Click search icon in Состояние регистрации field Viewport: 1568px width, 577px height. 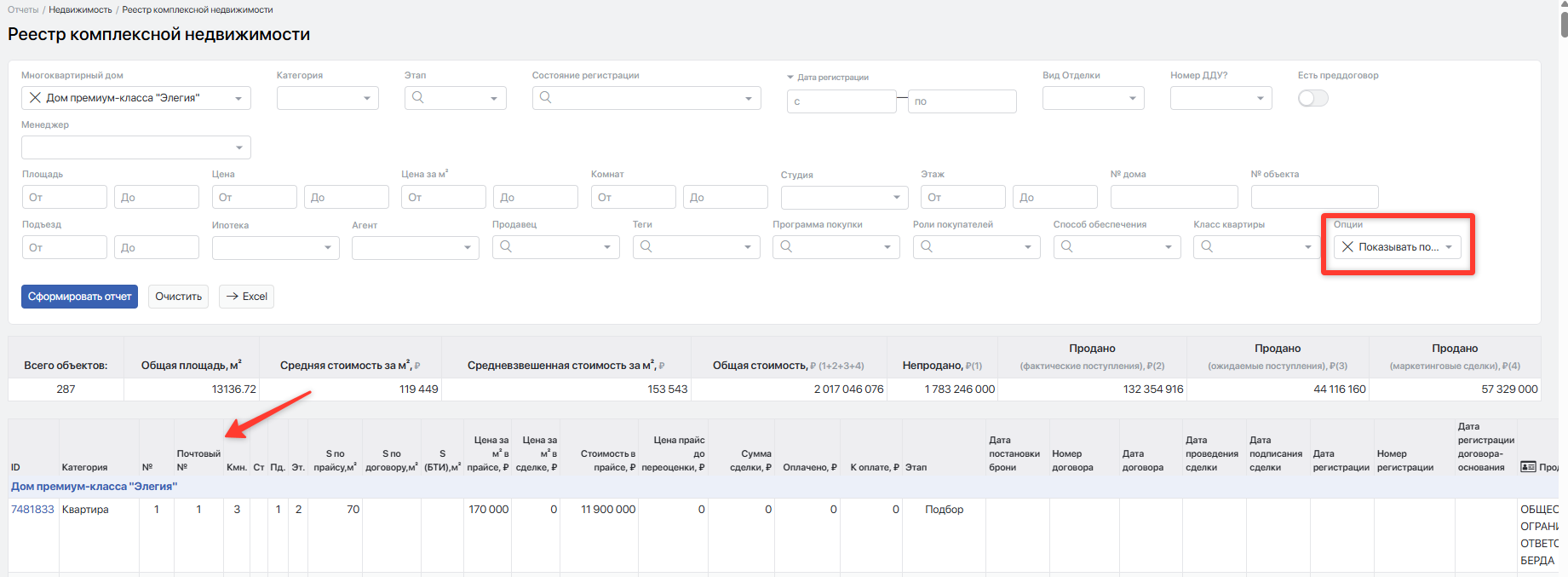point(546,97)
